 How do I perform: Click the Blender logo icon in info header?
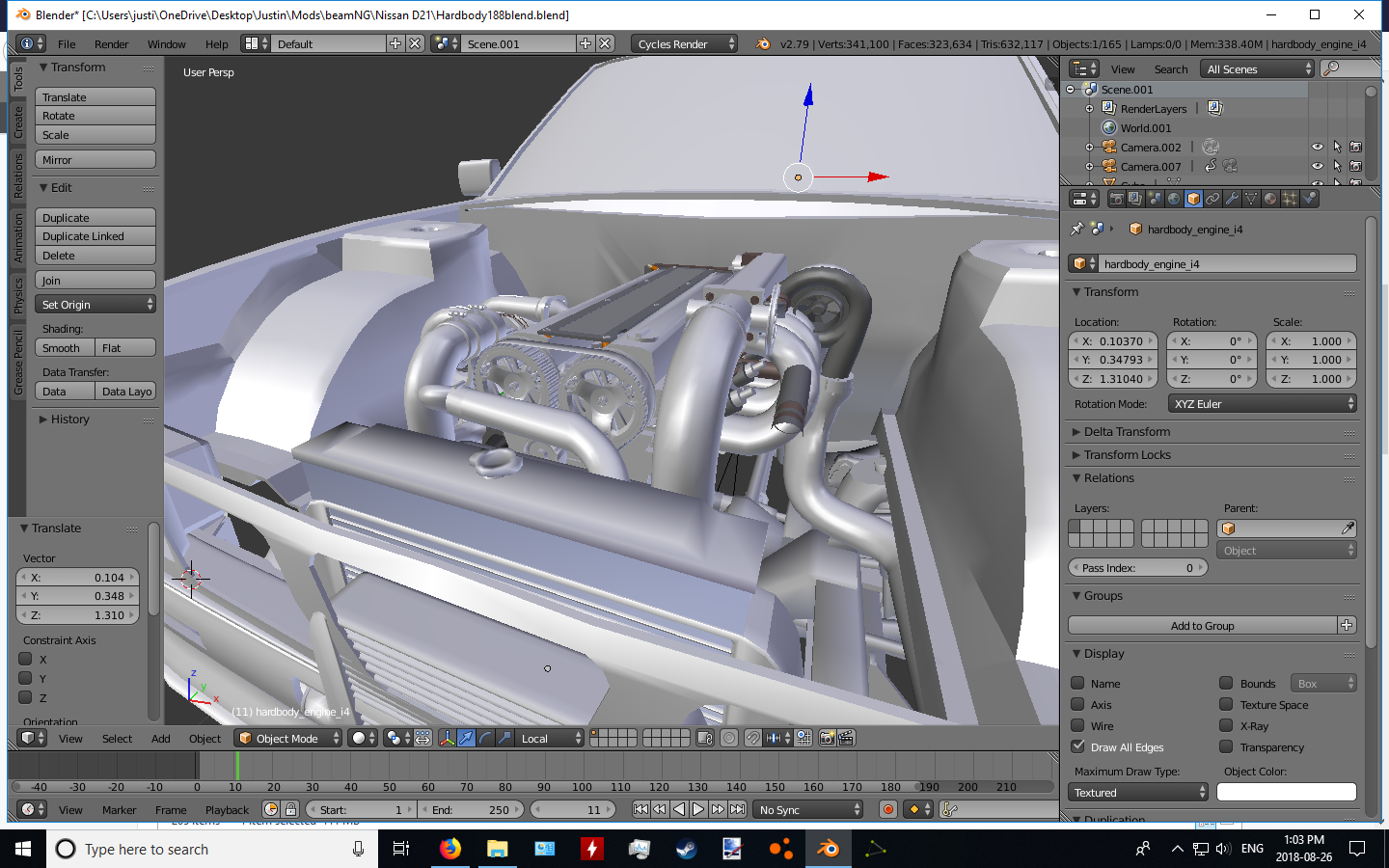(763, 43)
